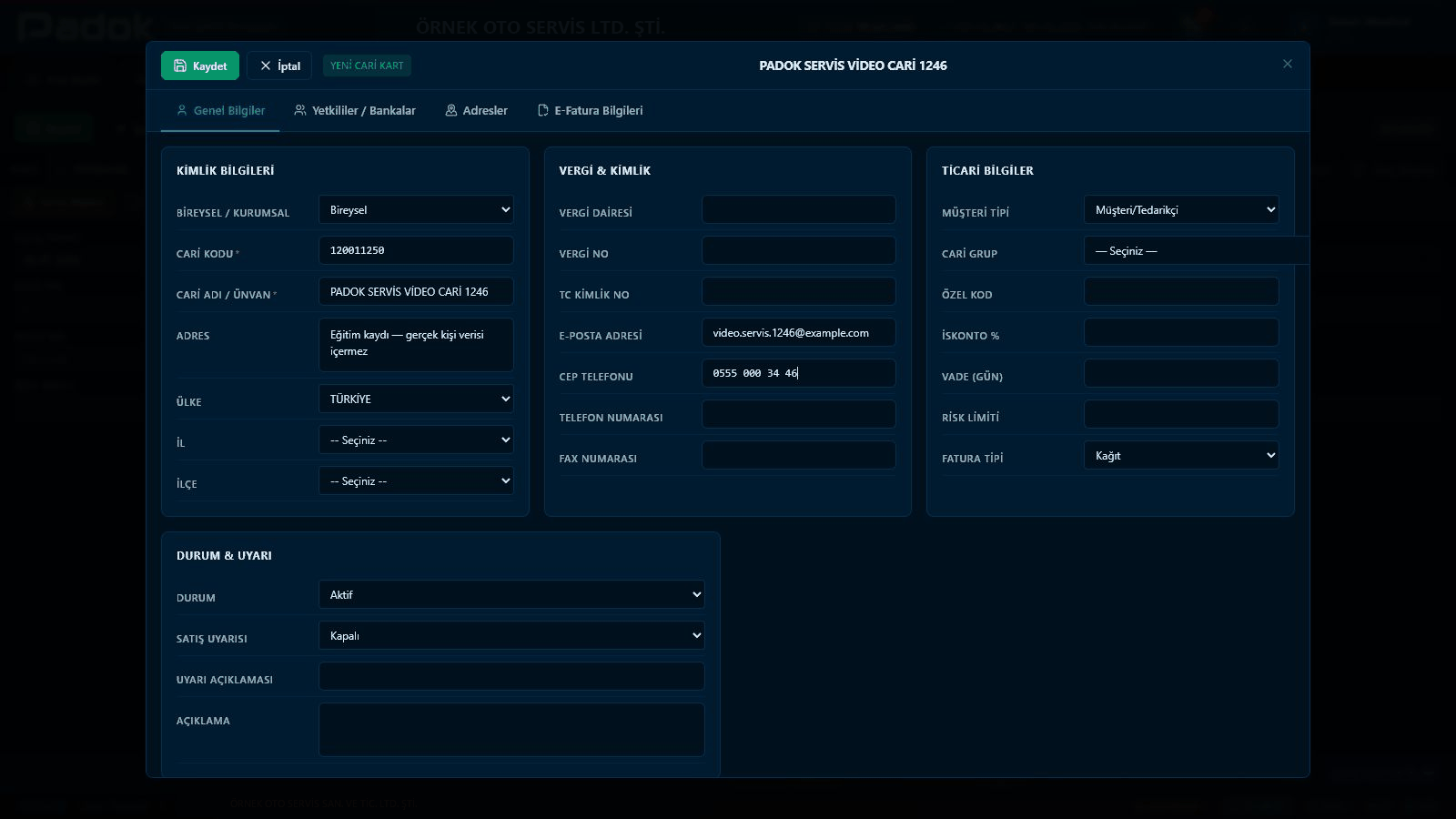Viewport: 1456px width, 819px height.
Task: Click the MÜŞTERİ TİPİ label
Action: coord(976,213)
